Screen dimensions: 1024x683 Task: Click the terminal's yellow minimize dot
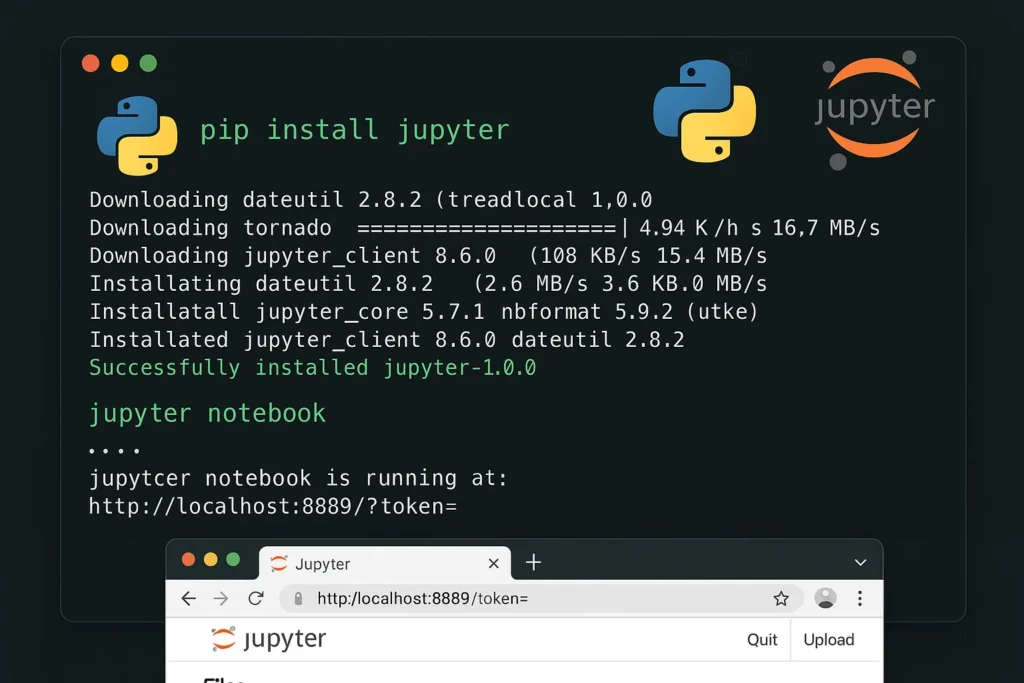pos(120,63)
